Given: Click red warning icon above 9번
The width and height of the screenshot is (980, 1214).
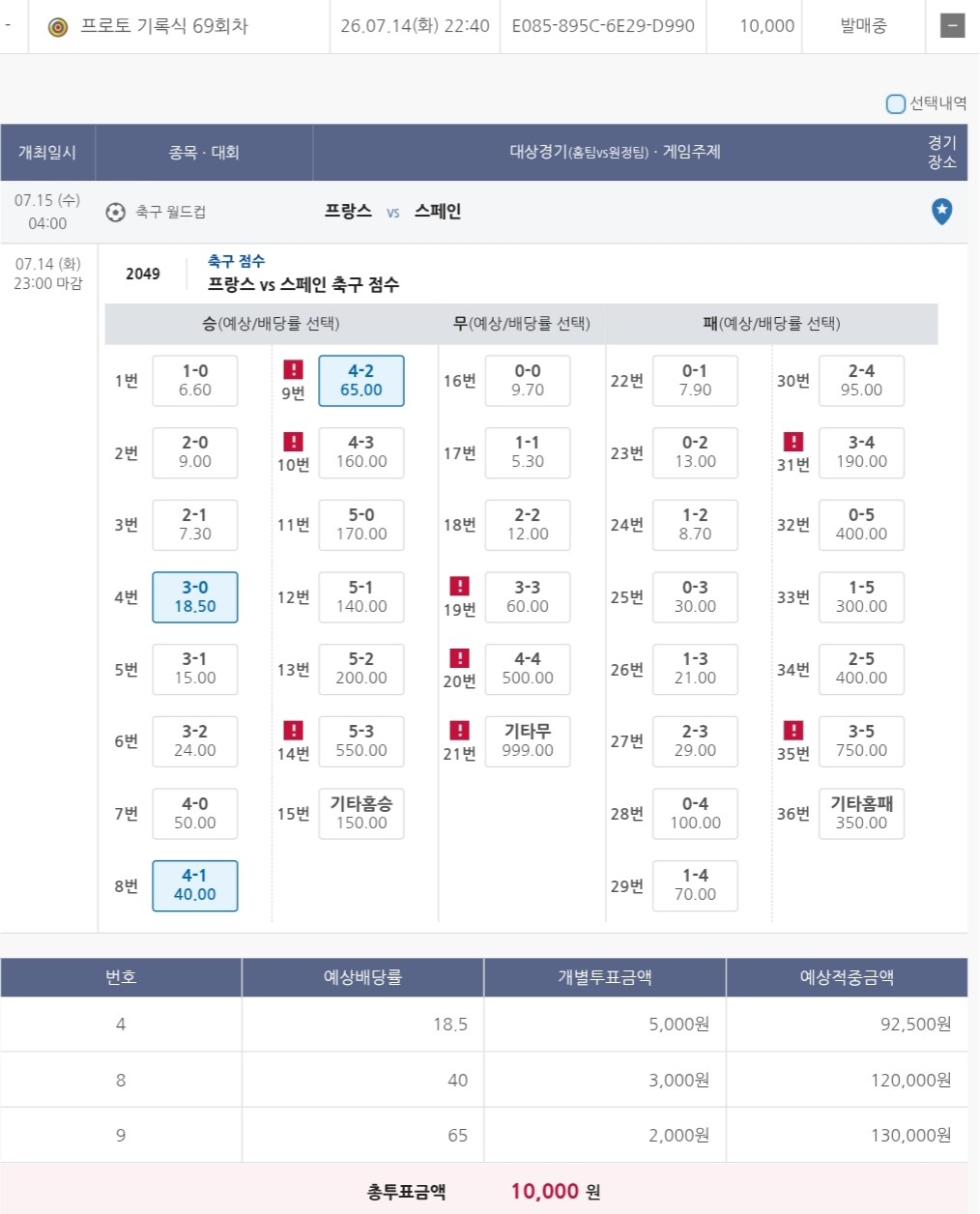Looking at the screenshot, I should (293, 369).
